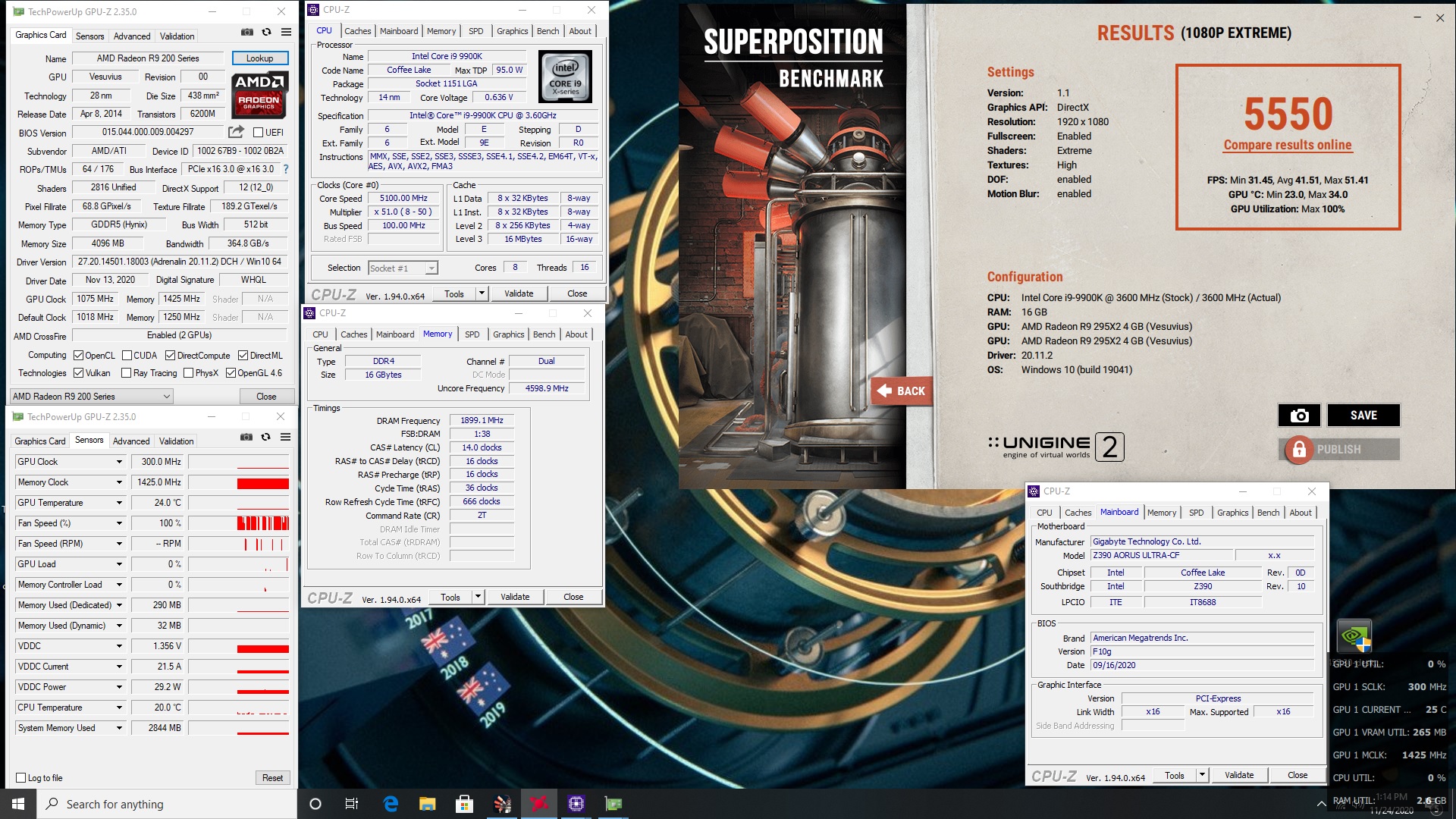This screenshot has height=819, width=1456.
Task: Open Socket #1 selection dropdown in CPU-Z
Action: 403,268
